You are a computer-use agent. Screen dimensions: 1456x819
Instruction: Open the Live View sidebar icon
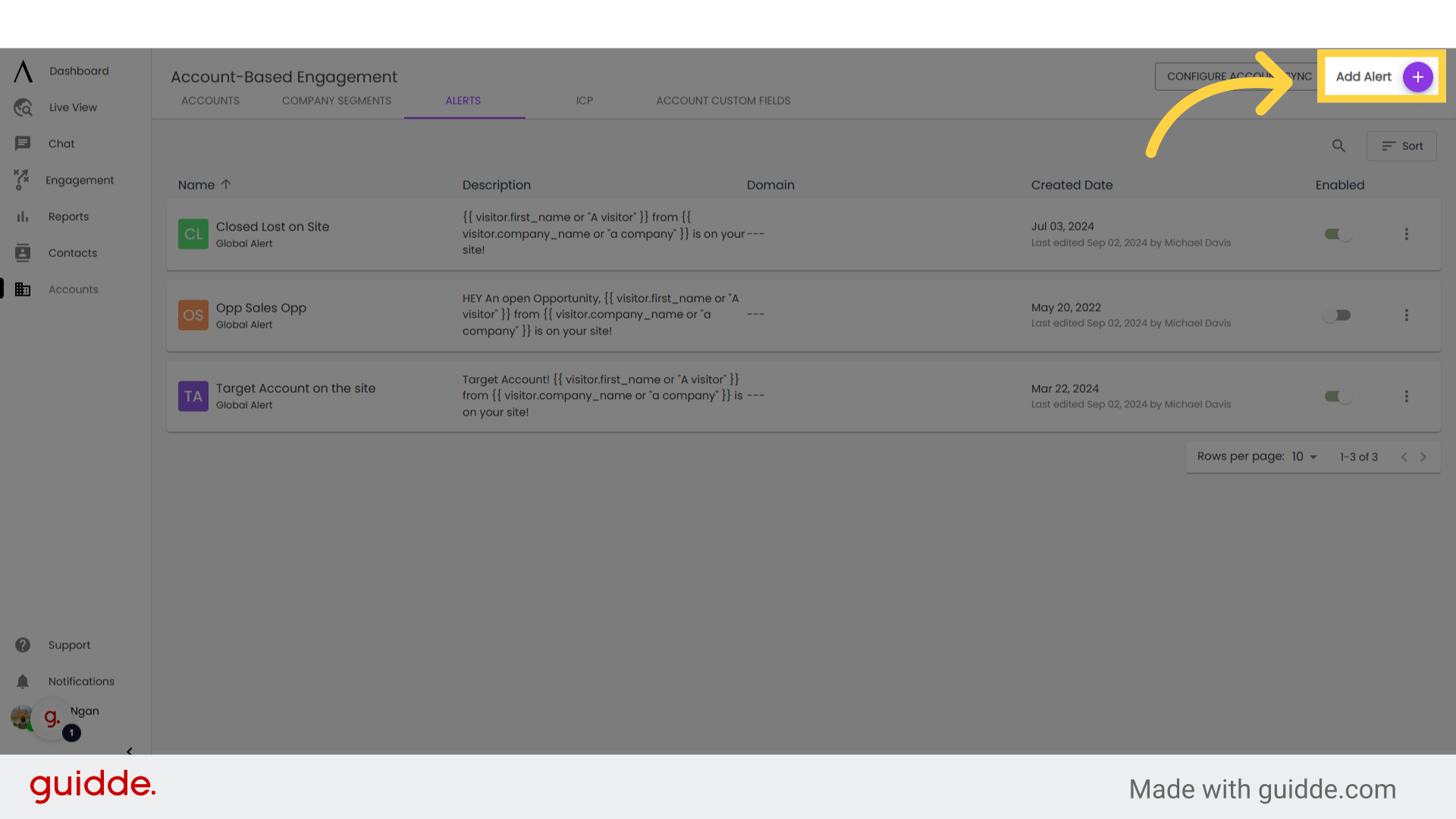(23, 108)
